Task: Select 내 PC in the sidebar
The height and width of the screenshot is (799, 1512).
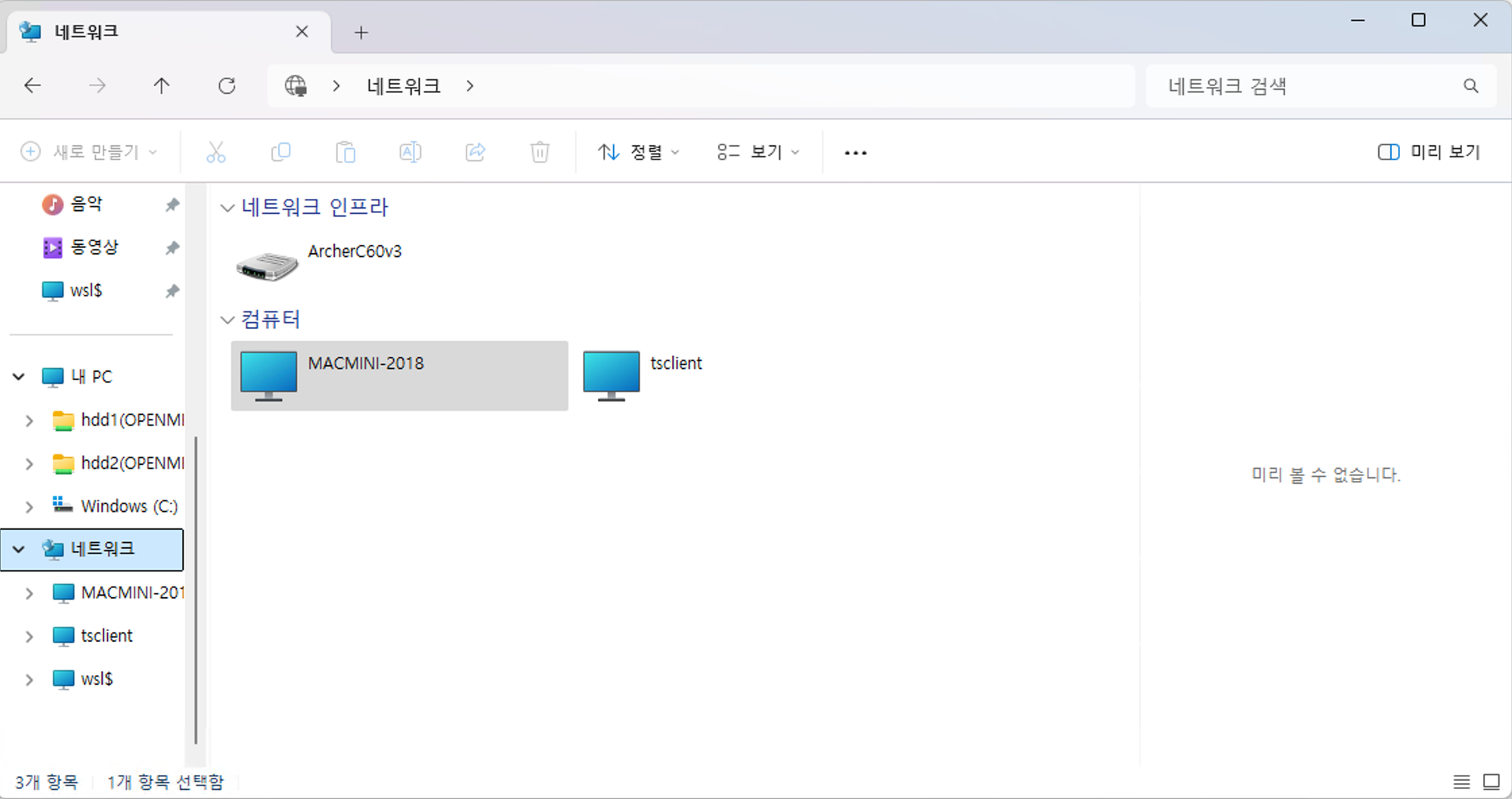Action: click(91, 376)
